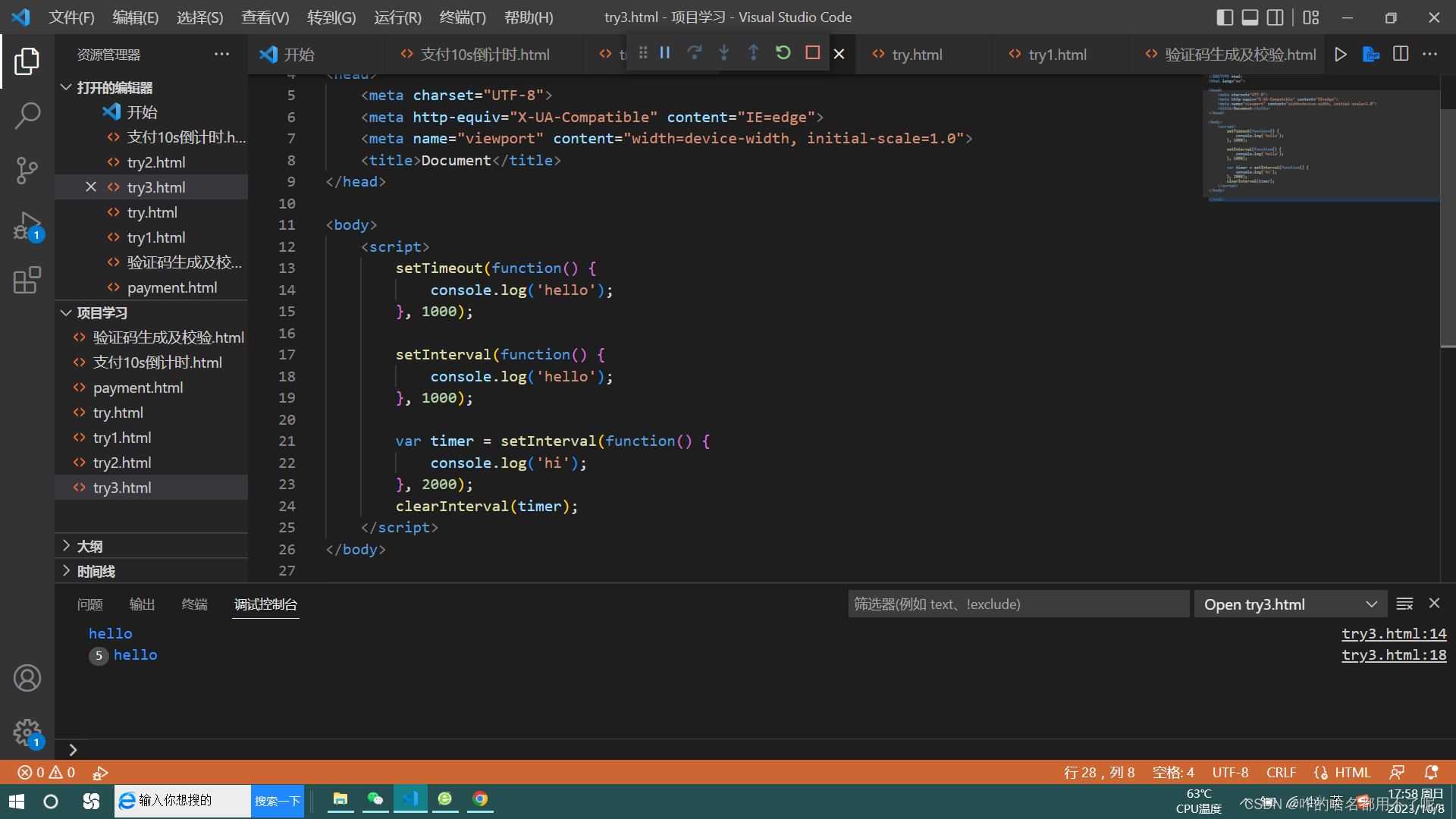Screen dimensions: 1456x819
Task: Open Windows Start menu
Action: pyautogui.click(x=17, y=802)
